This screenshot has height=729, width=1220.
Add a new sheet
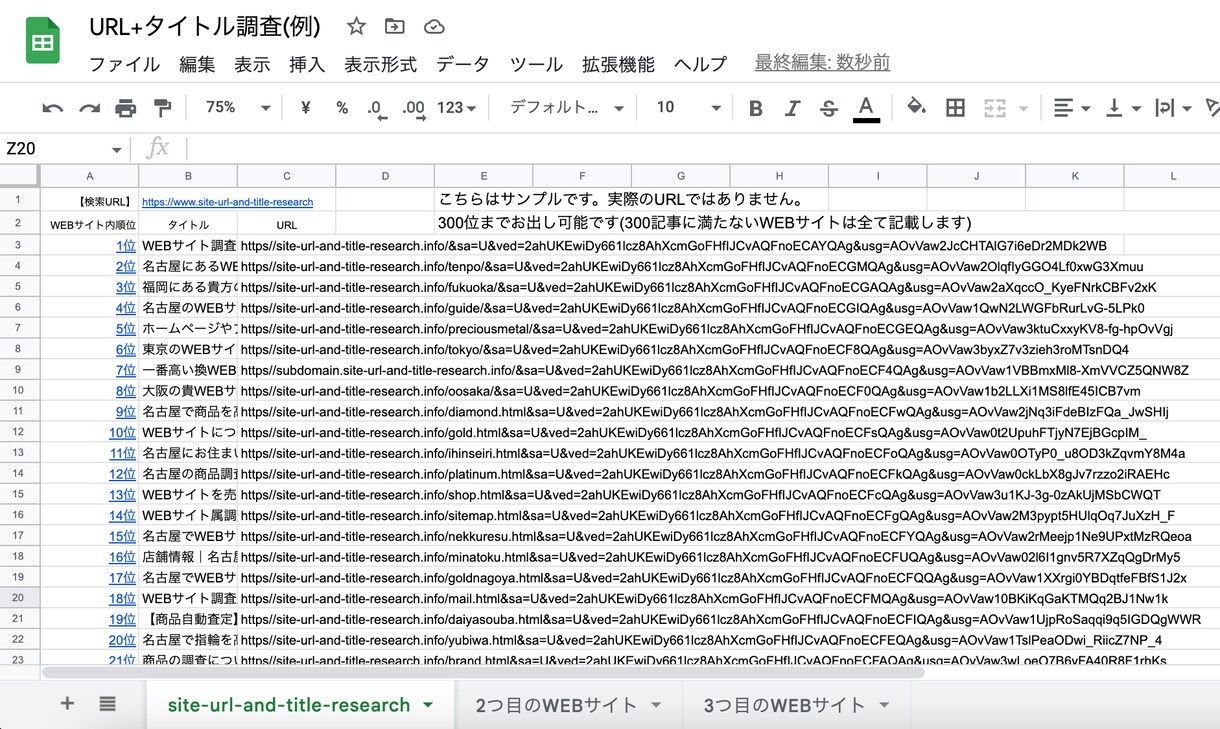[x=67, y=704]
